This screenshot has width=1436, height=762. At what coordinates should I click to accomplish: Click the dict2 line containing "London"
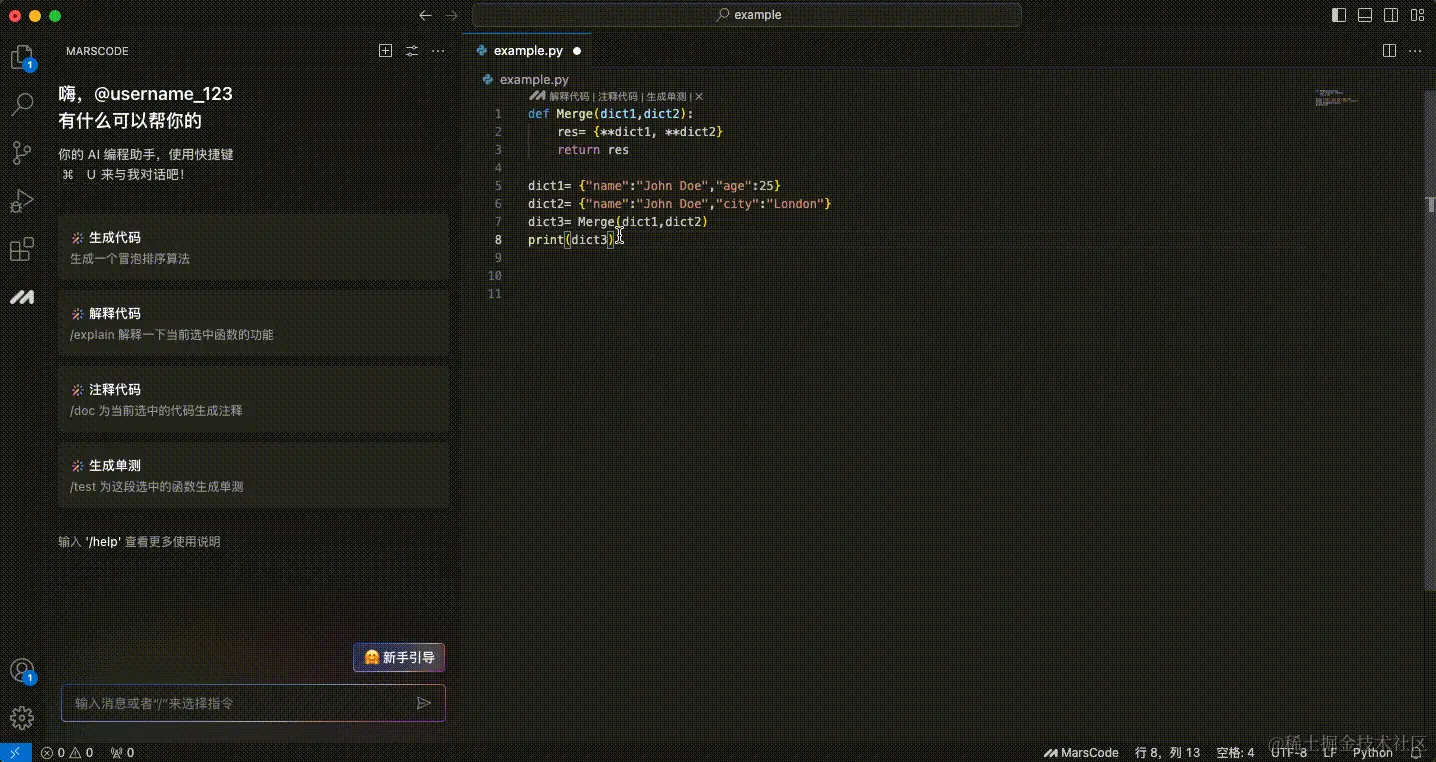tap(680, 204)
